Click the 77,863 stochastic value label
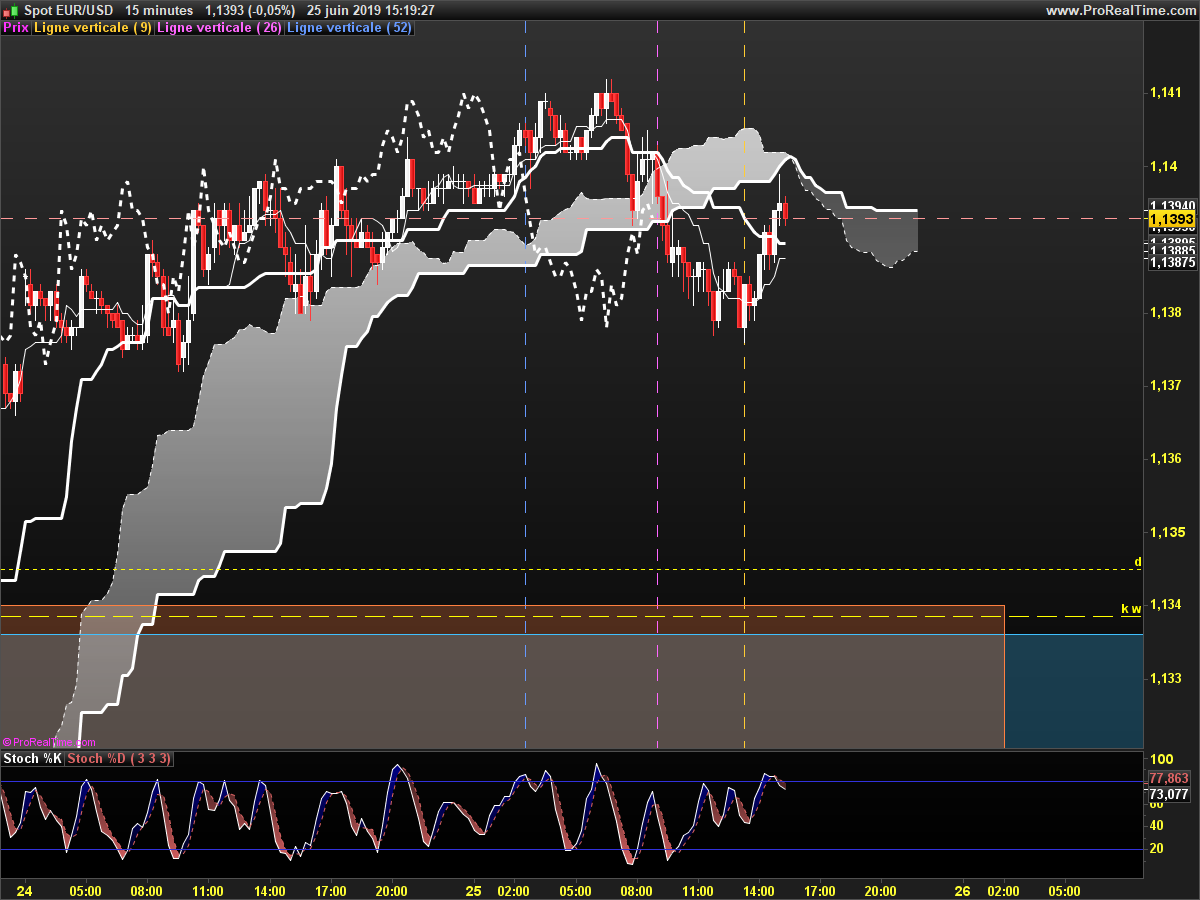The height and width of the screenshot is (900, 1200). [x=1169, y=778]
